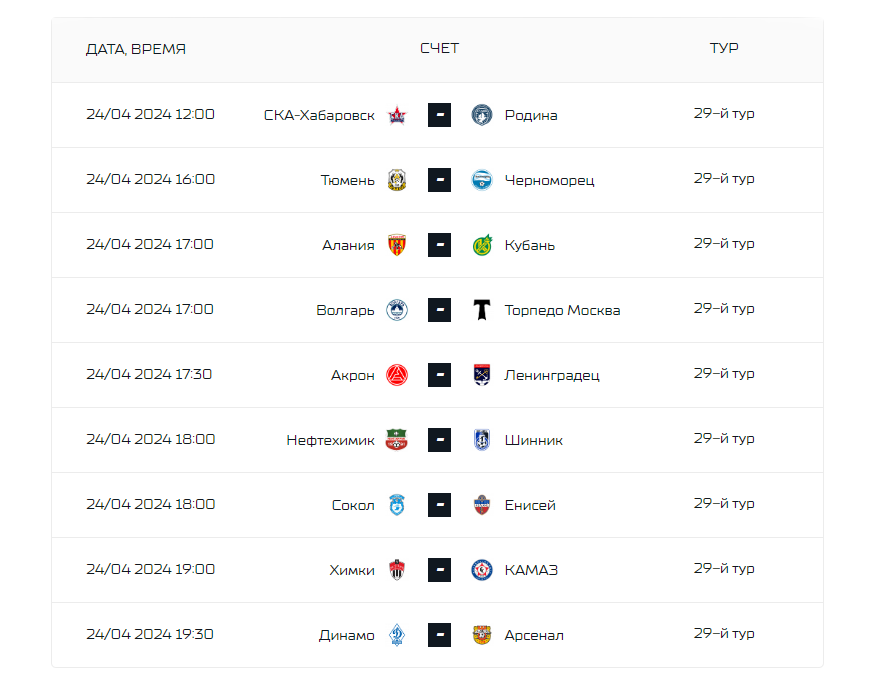
Task: Click the Кубань green emblem
Action: click(482, 245)
